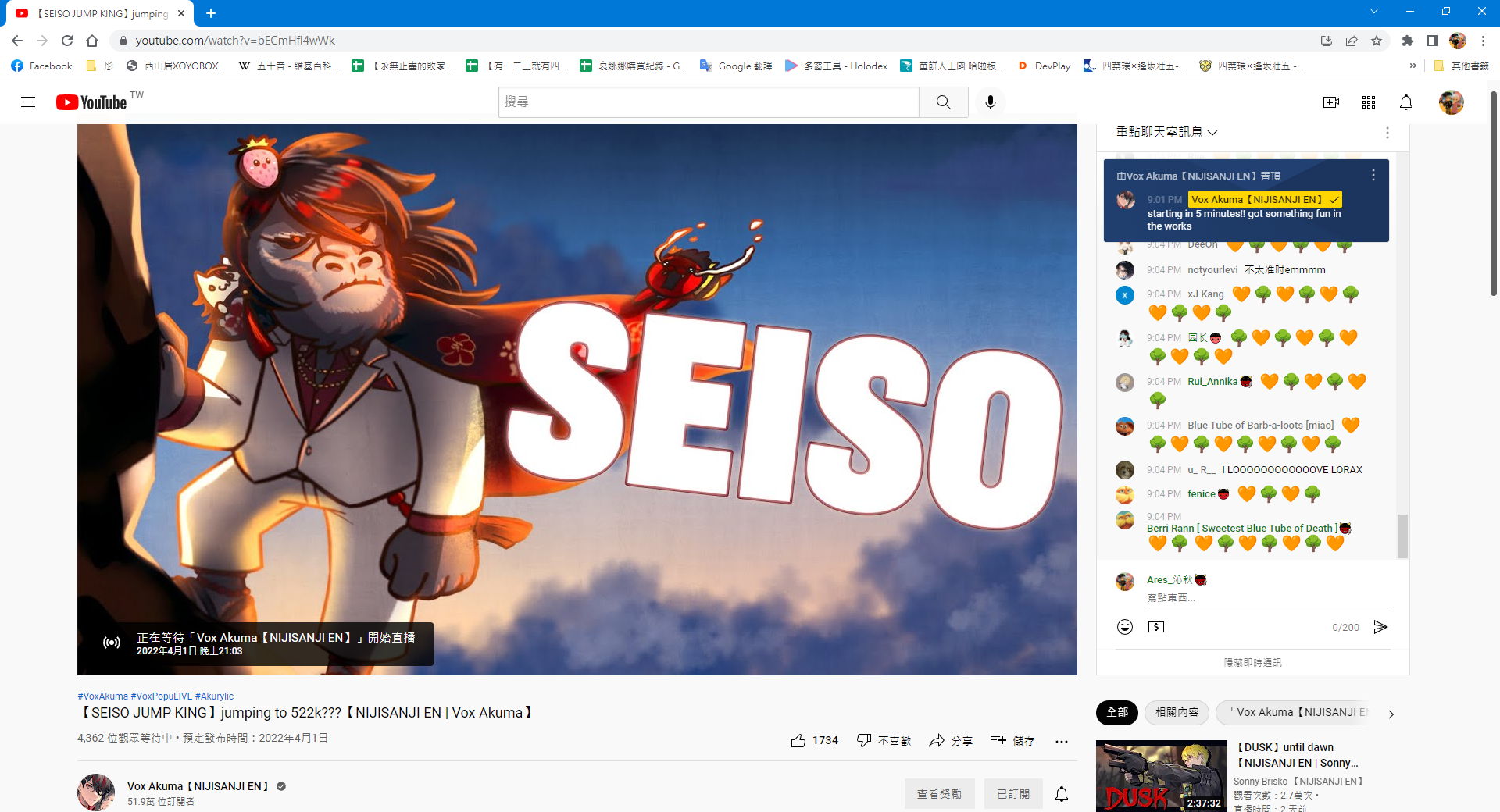Open chat options three-dot menu
The height and width of the screenshot is (812, 1500).
pos(1387,133)
